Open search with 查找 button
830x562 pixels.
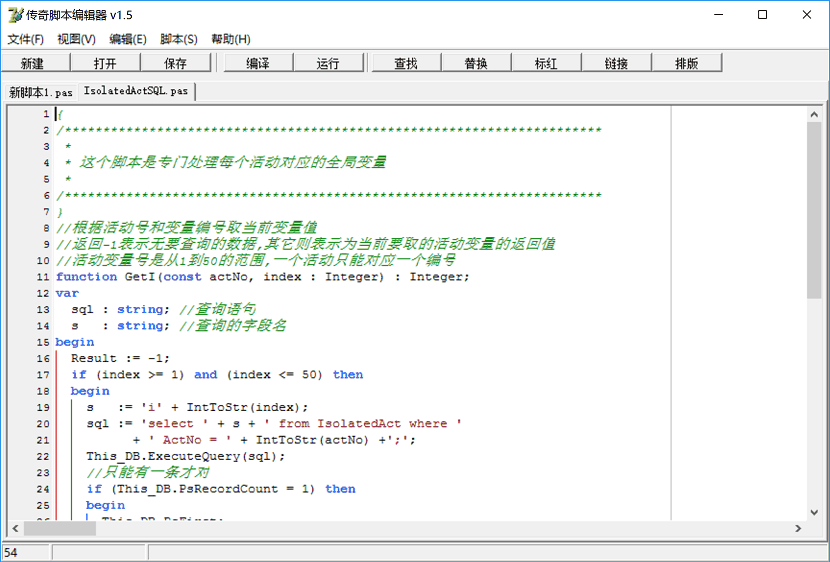pos(406,63)
